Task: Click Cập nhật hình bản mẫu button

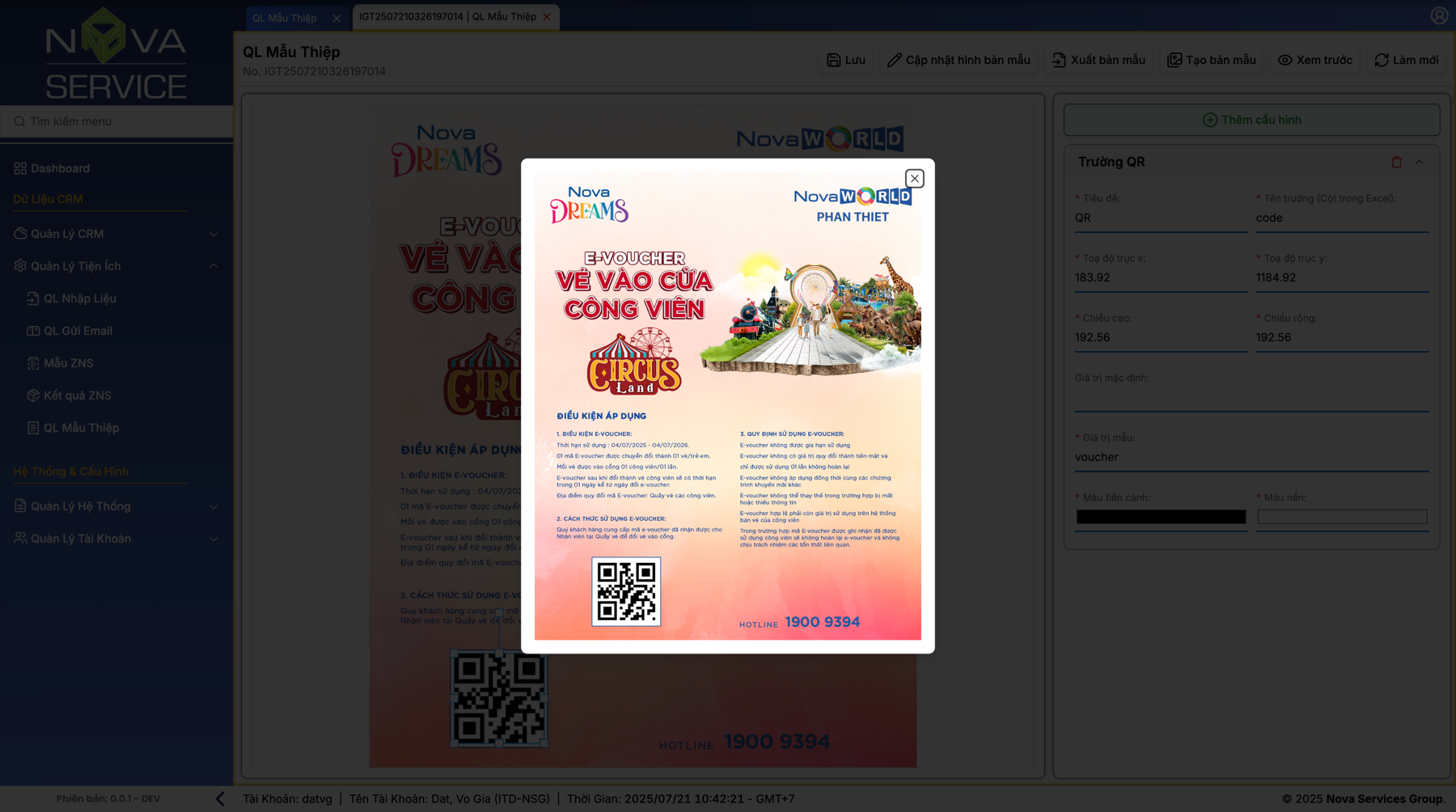Action: [959, 60]
